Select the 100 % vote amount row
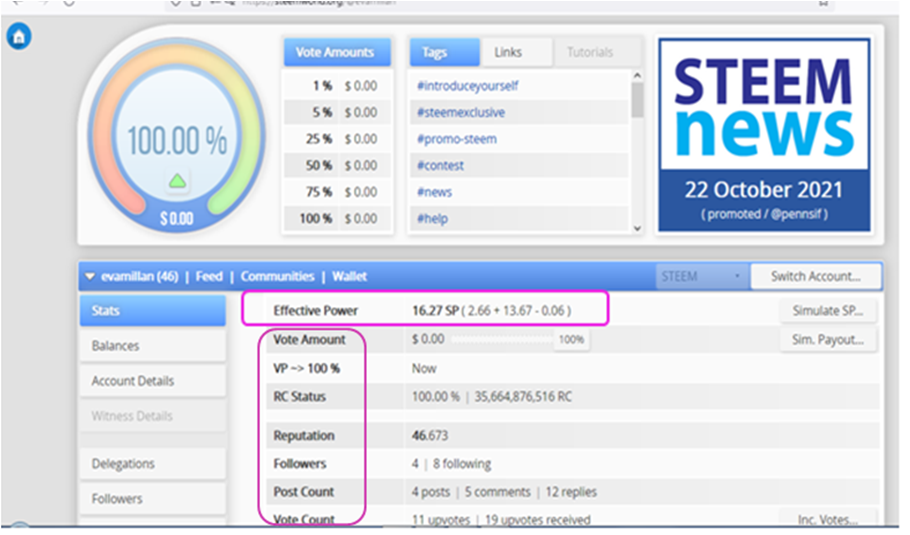The image size is (910, 535). pyautogui.click(x=337, y=219)
